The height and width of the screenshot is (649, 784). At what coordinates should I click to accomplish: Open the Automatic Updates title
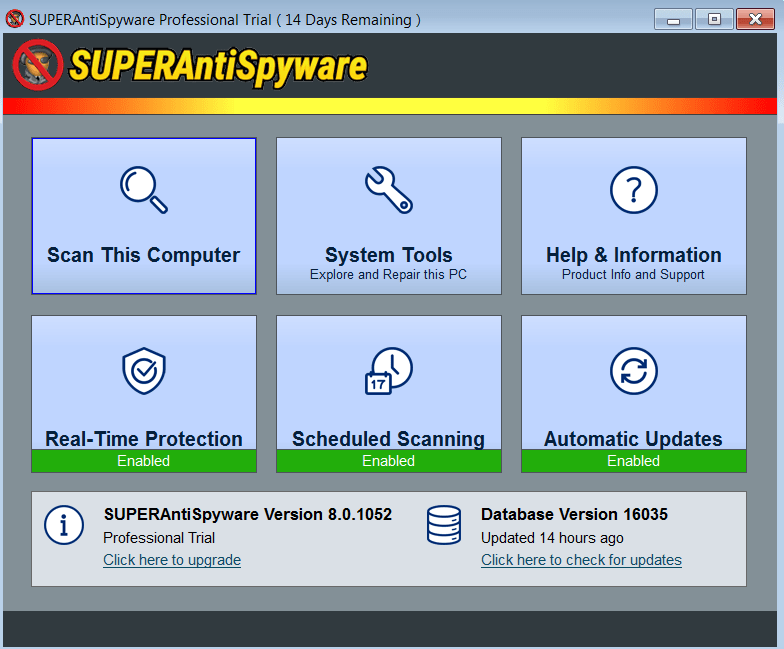tap(634, 438)
